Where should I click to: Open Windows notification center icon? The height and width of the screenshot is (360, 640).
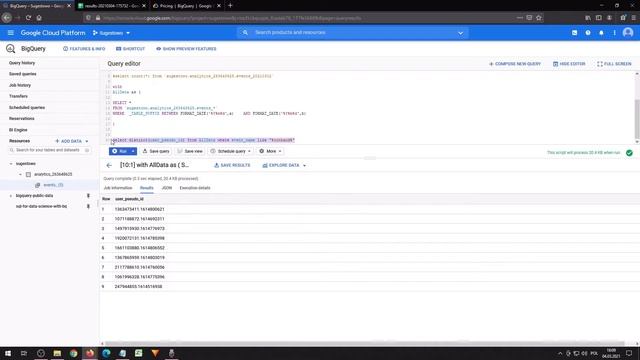click(x=629, y=353)
